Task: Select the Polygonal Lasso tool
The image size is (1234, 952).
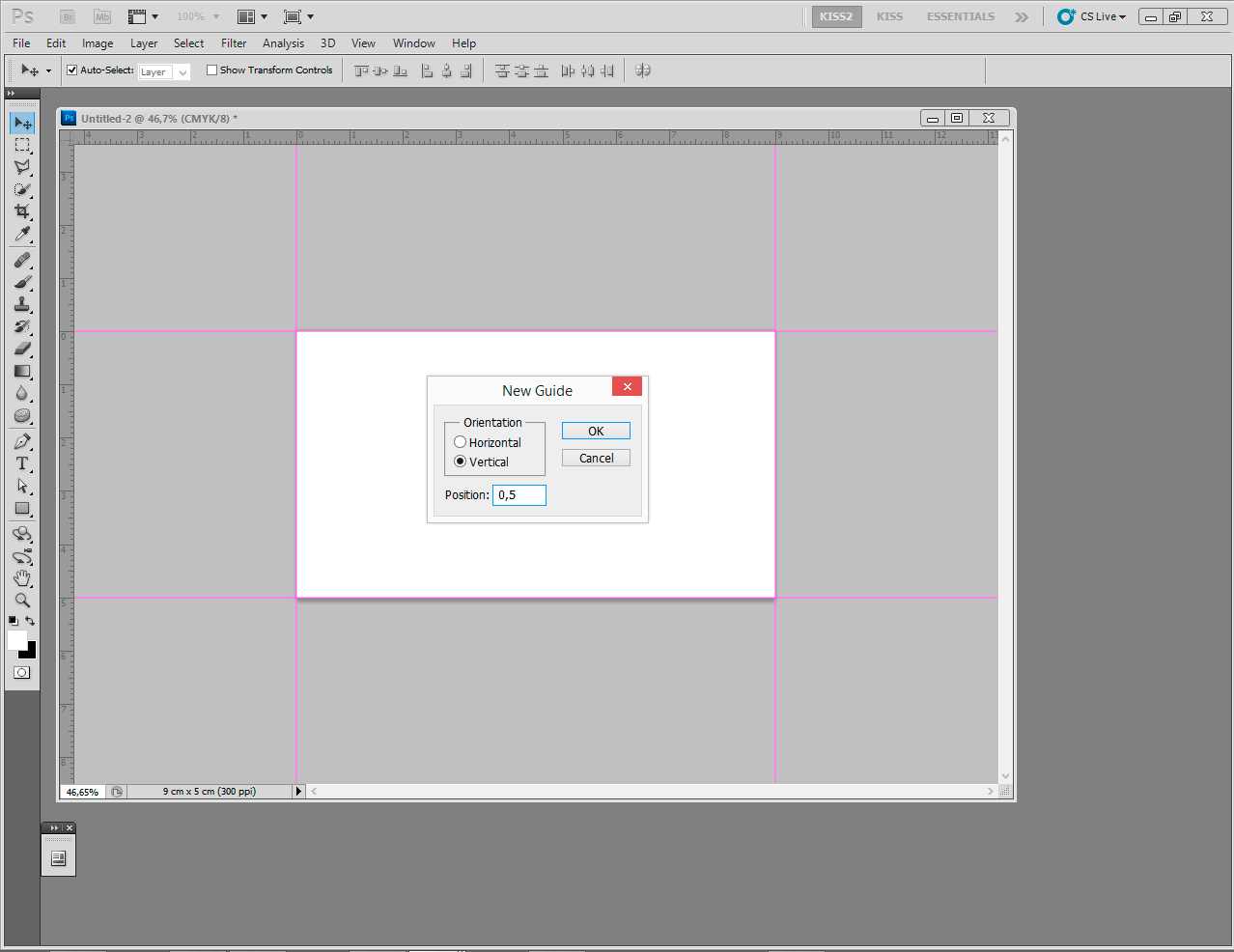Action: [22, 167]
